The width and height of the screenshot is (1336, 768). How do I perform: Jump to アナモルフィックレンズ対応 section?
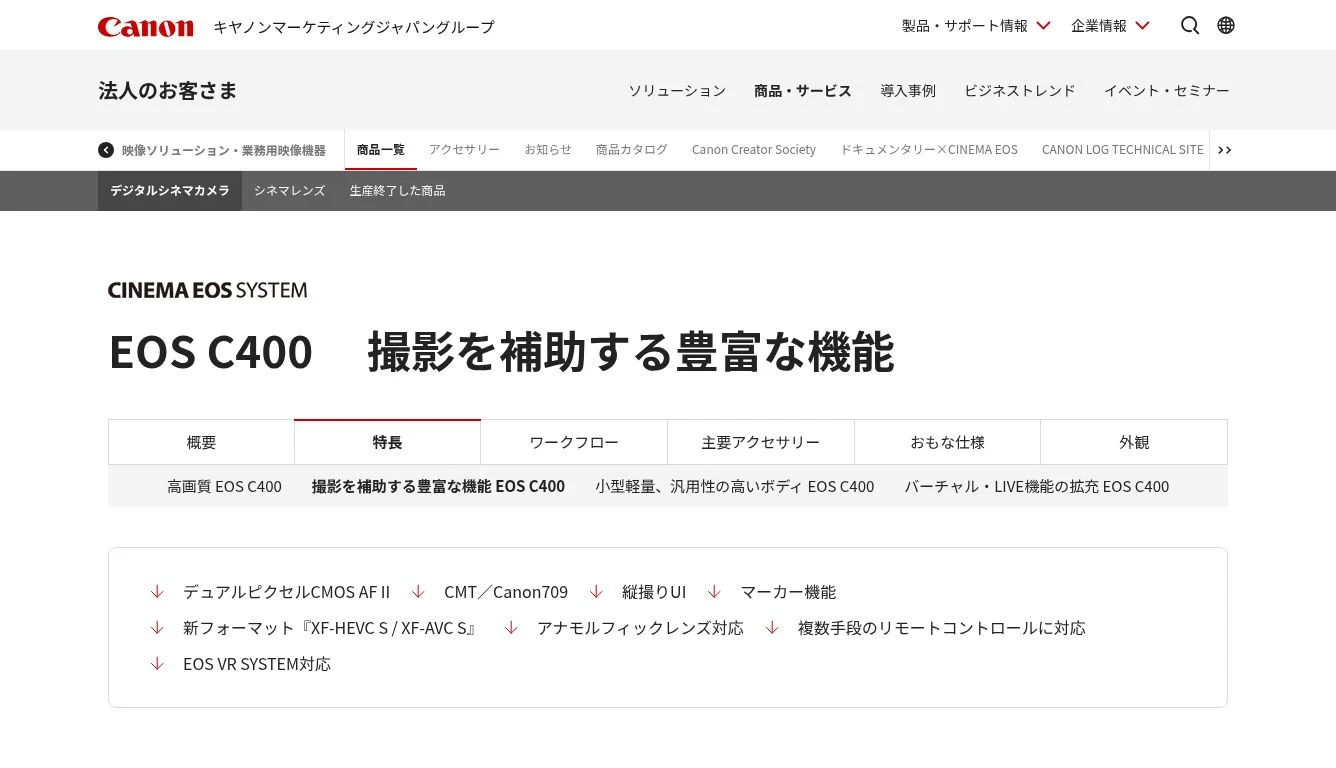click(x=640, y=628)
